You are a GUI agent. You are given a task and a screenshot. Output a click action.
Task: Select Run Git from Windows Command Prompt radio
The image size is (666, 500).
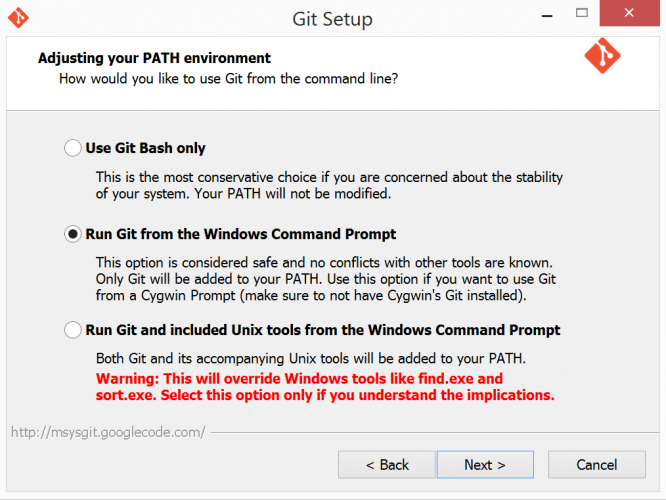pos(72,234)
